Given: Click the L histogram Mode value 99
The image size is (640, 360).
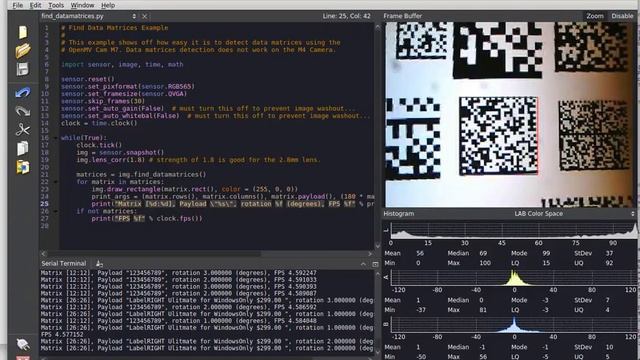Looking at the screenshot, I should [x=546, y=253].
